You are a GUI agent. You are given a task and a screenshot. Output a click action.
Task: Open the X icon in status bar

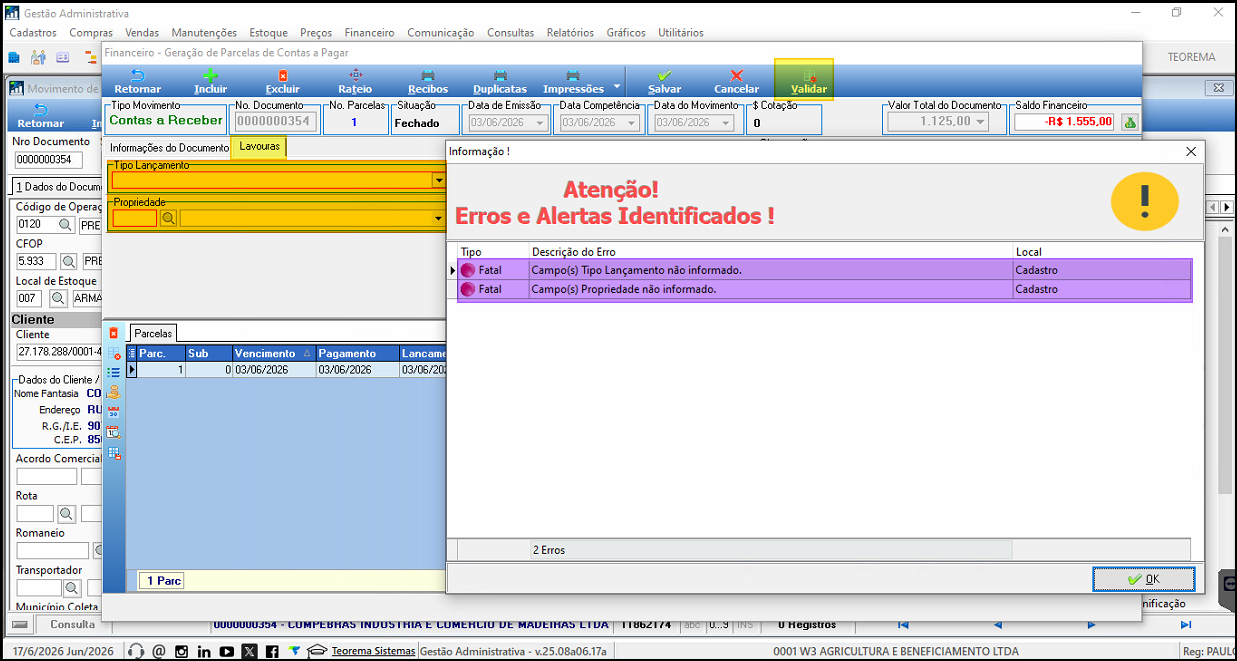[249, 651]
